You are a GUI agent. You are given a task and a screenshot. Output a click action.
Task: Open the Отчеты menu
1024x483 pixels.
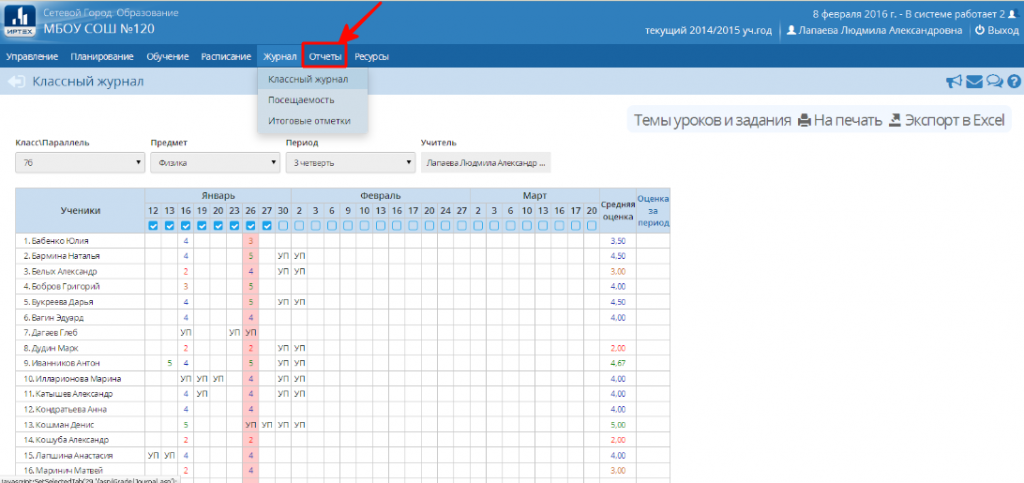325,57
